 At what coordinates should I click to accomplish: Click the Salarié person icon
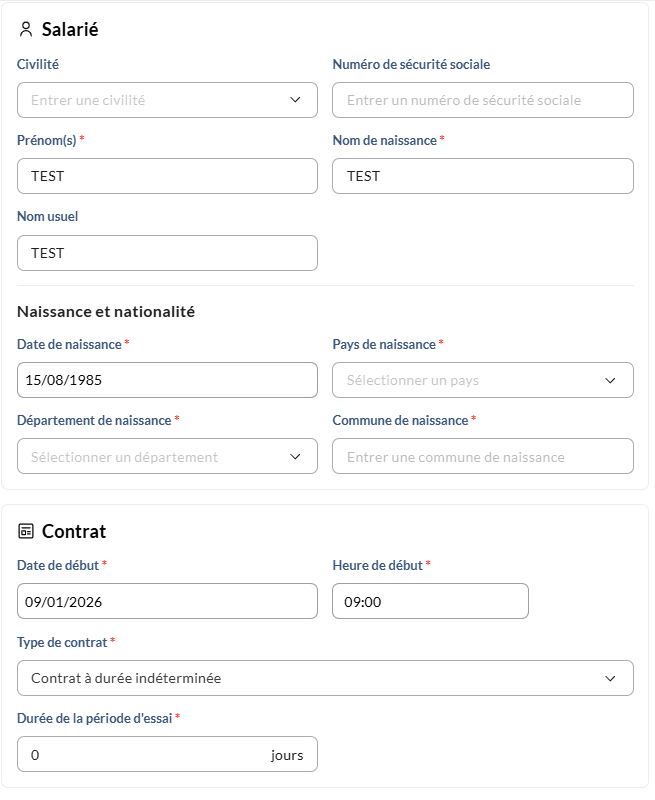coord(26,30)
